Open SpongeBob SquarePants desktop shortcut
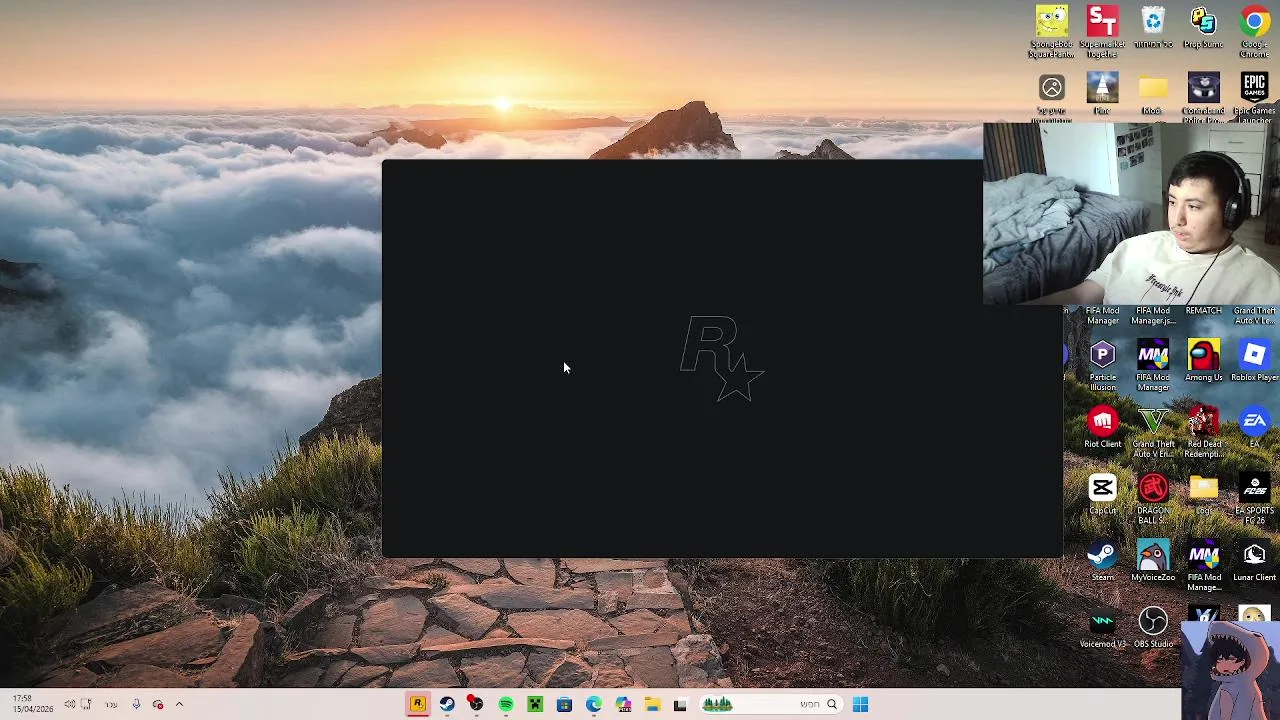 (x=1052, y=32)
